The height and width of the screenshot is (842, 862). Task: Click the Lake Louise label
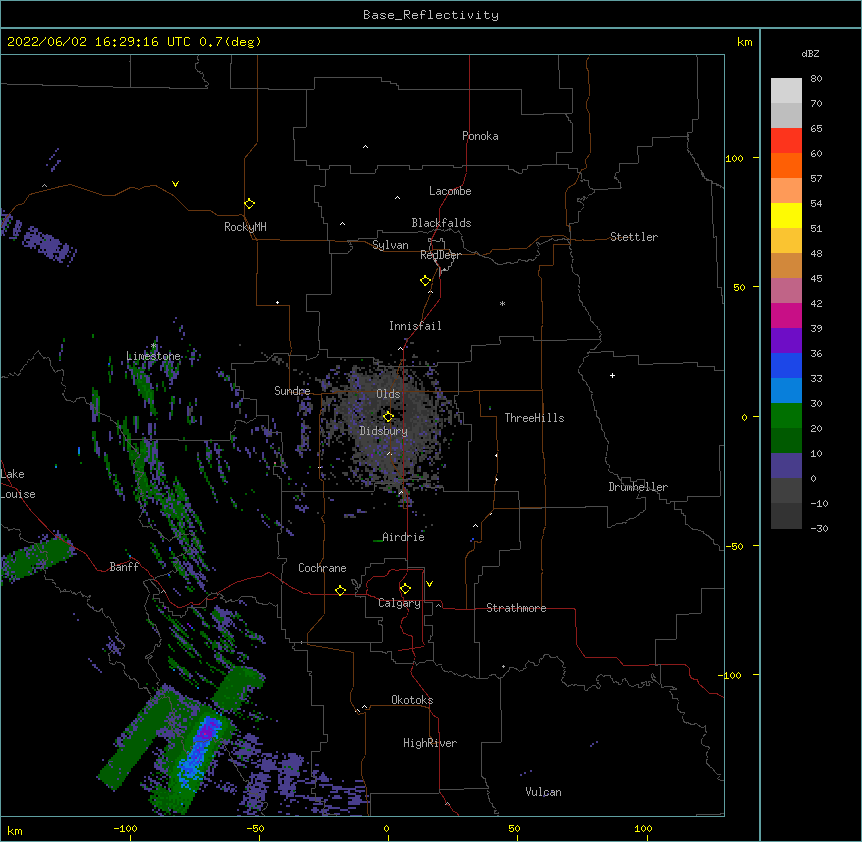18,484
